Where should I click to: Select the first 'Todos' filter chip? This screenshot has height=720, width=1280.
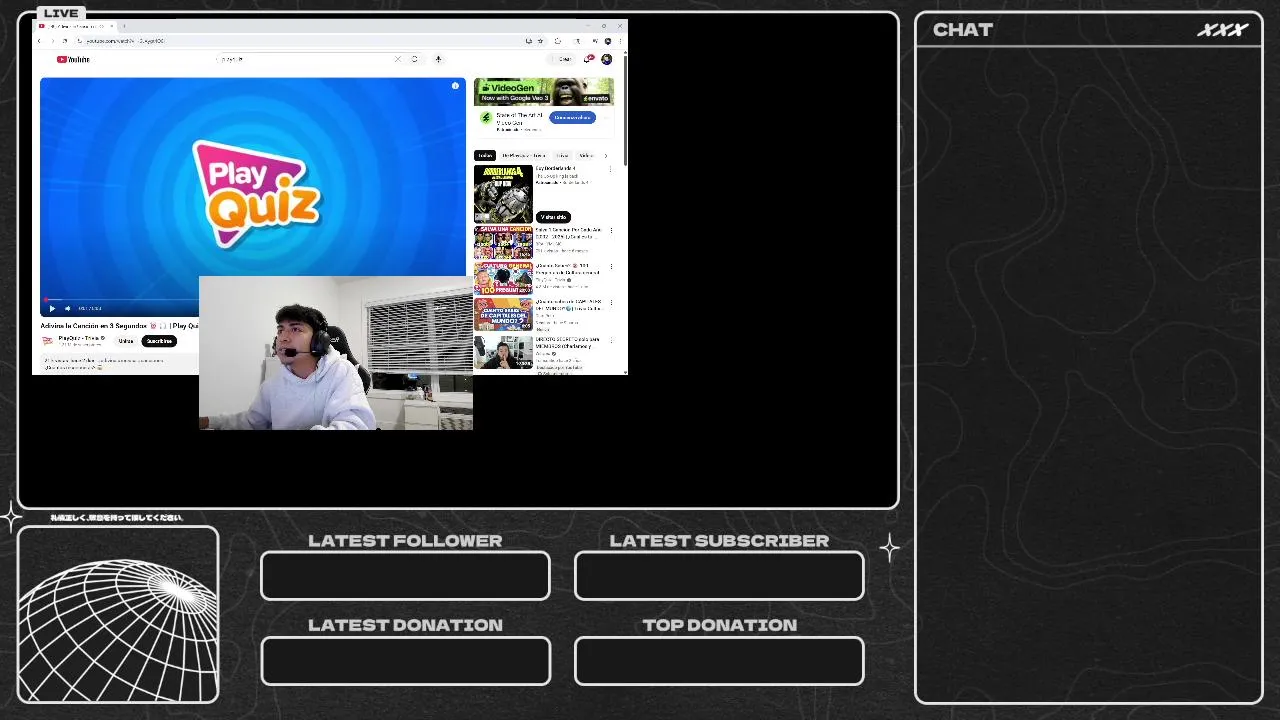(485, 156)
